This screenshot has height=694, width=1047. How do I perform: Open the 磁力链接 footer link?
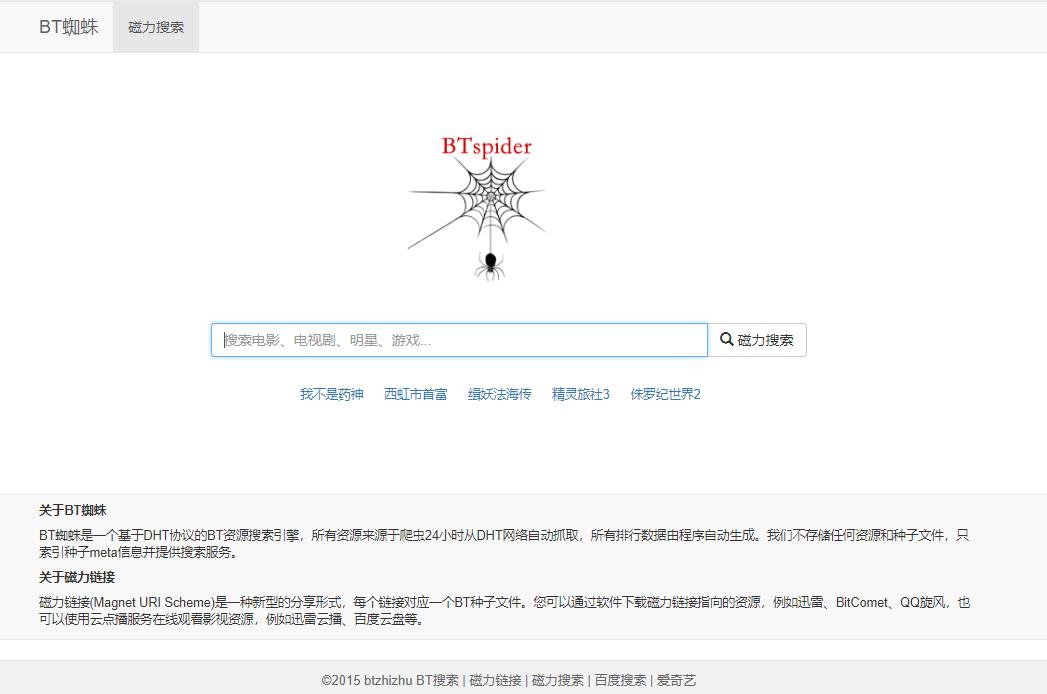(x=495, y=679)
